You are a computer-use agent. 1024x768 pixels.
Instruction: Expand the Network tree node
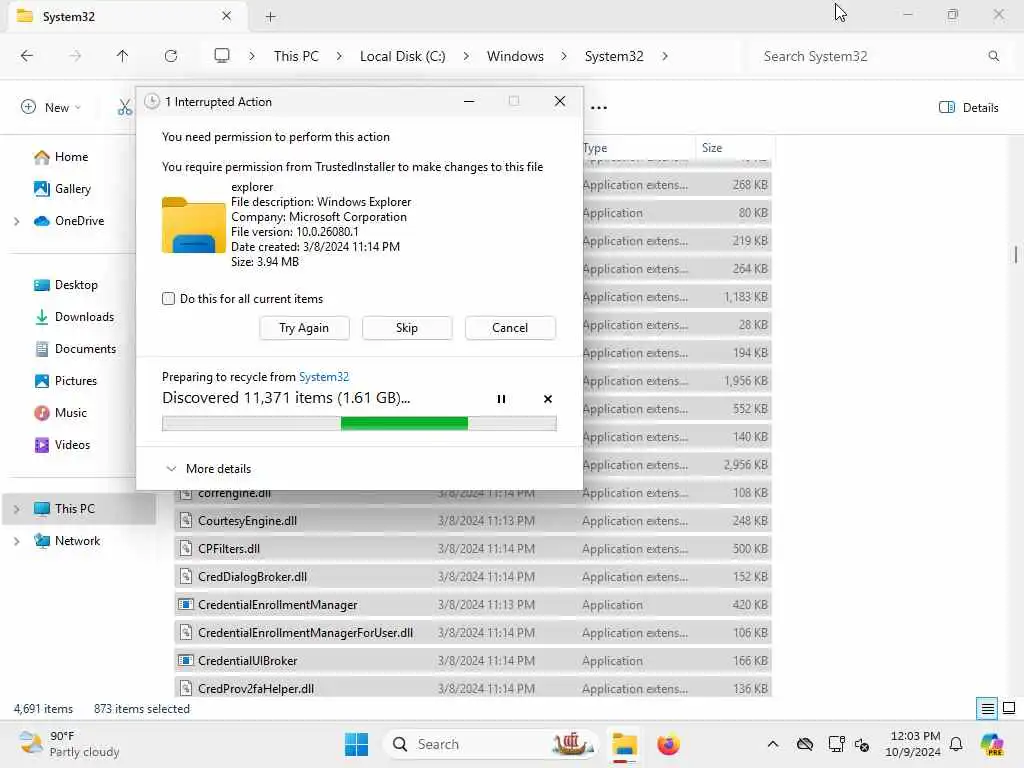(x=16, y=541)
